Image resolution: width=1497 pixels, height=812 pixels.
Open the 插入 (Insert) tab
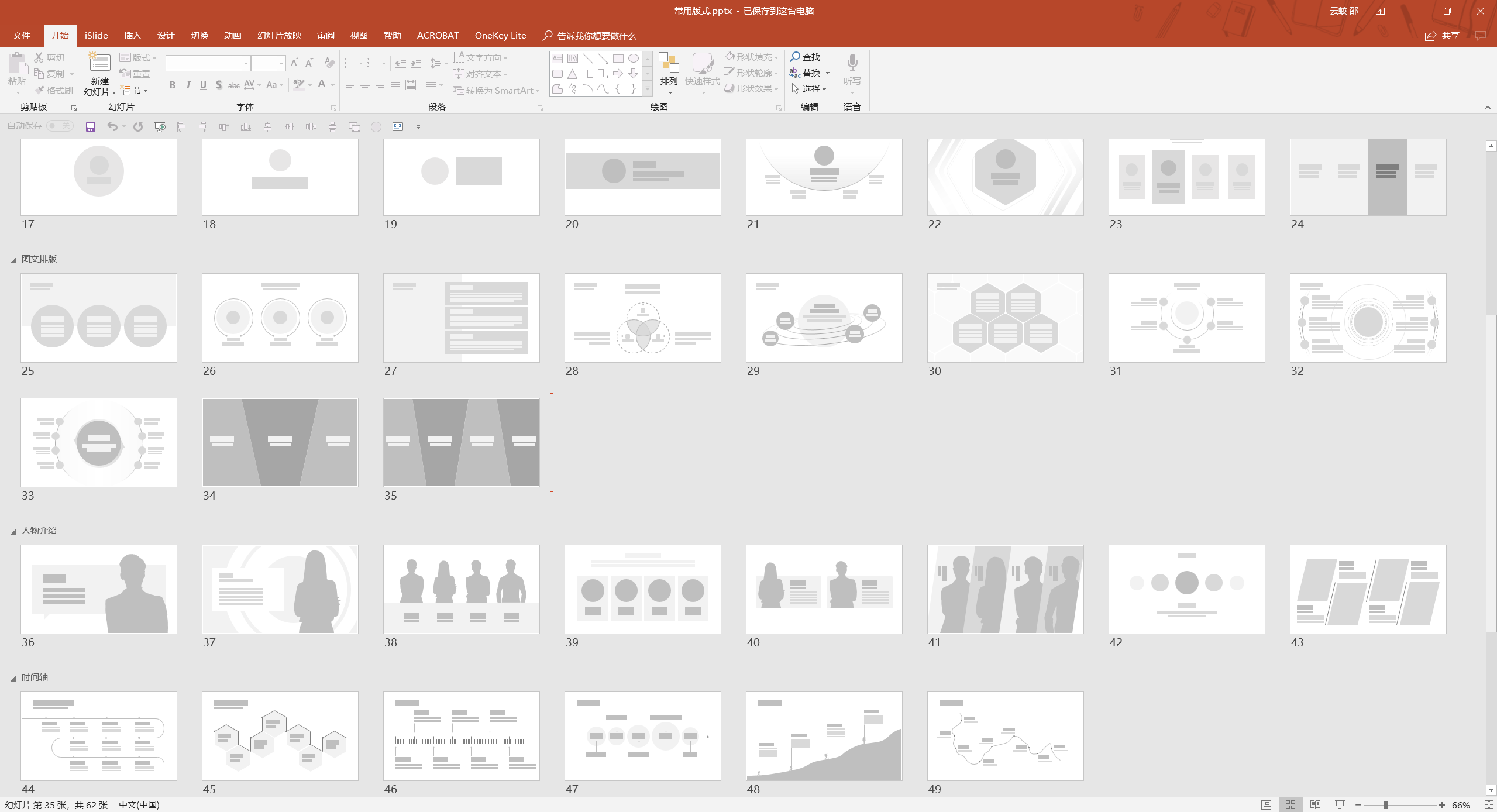click(x=133, y=36)
